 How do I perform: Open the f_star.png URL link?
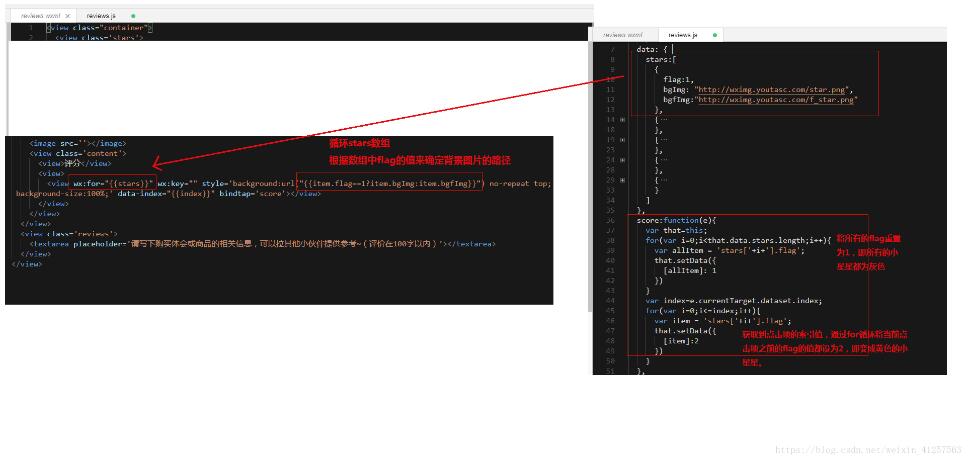[x=778, y=99]
